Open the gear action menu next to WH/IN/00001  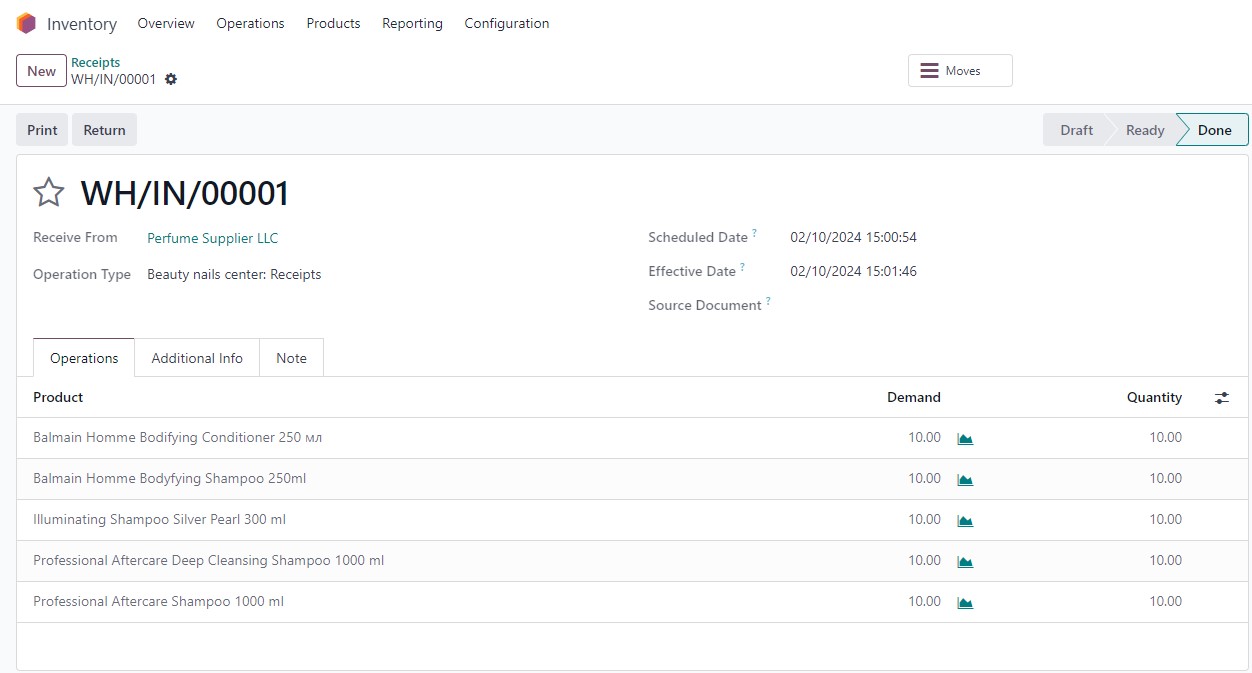pos(171,79)
